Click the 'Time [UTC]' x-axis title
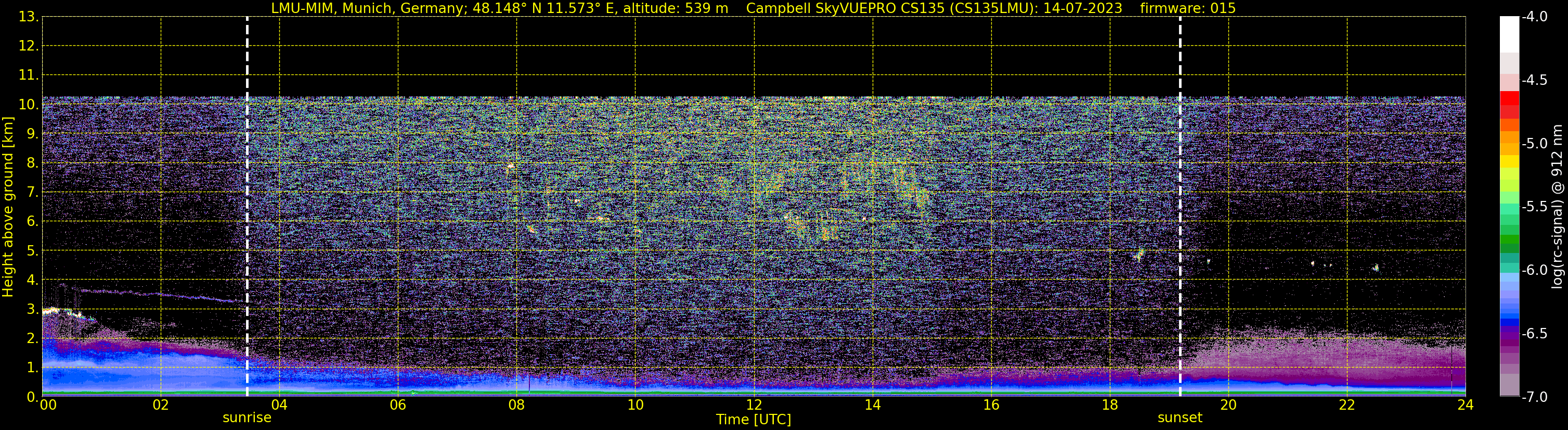Viewport: 1568px width, 430px height. (754, 420)
